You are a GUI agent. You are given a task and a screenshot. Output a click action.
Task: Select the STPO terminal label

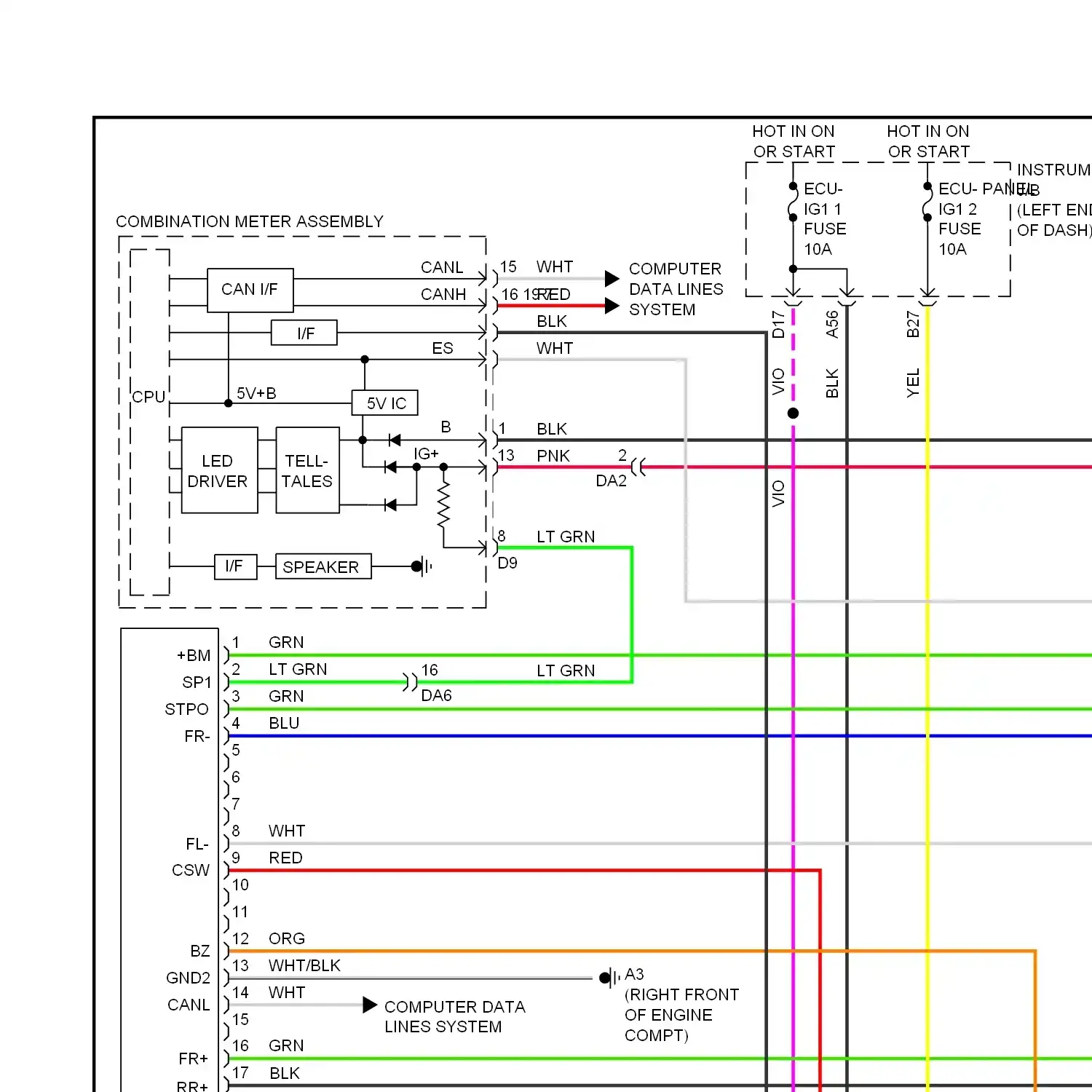click(x=187, y=709)
